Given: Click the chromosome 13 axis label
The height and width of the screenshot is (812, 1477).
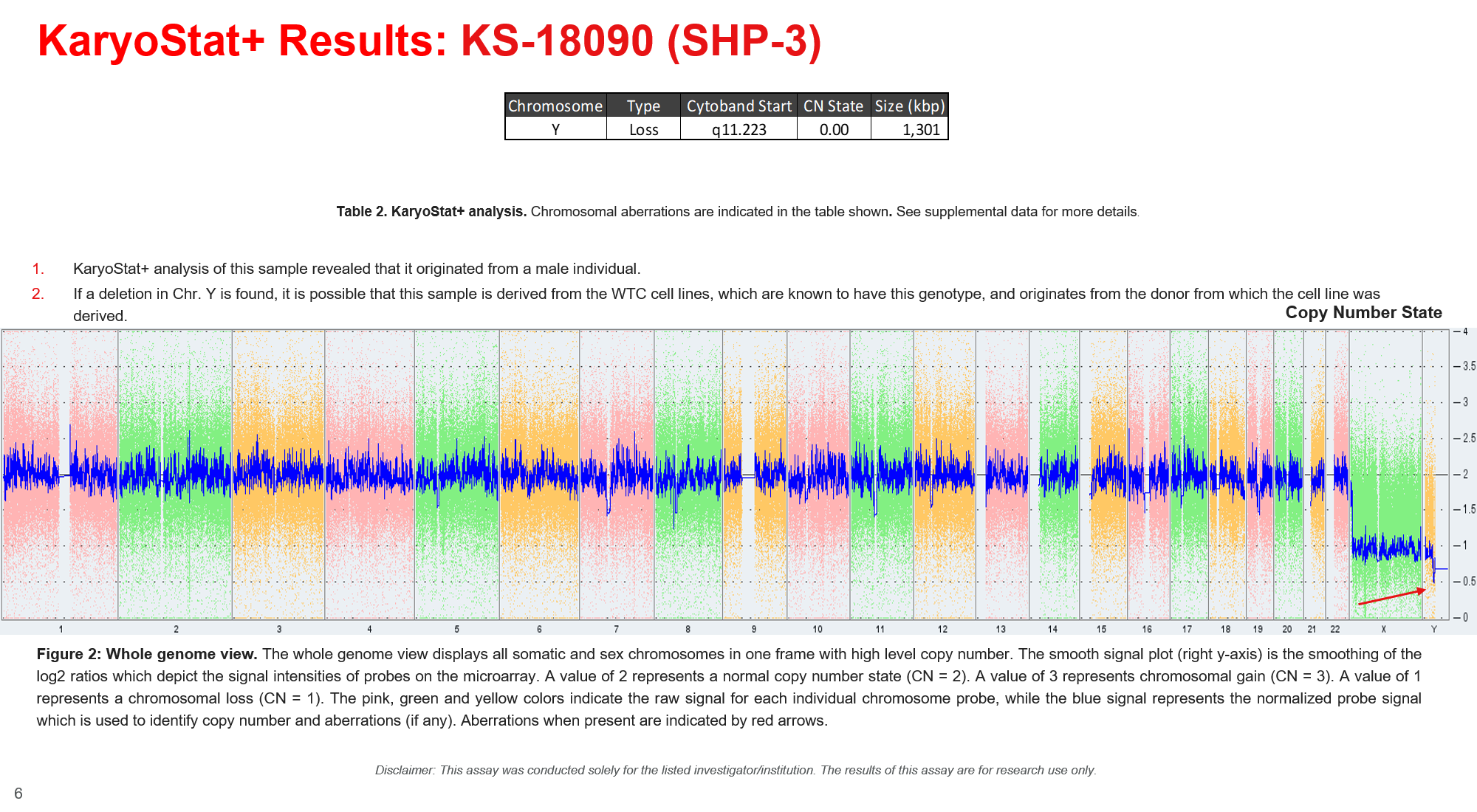Looking at the screenshot, I should click(x=1000, y=629).
